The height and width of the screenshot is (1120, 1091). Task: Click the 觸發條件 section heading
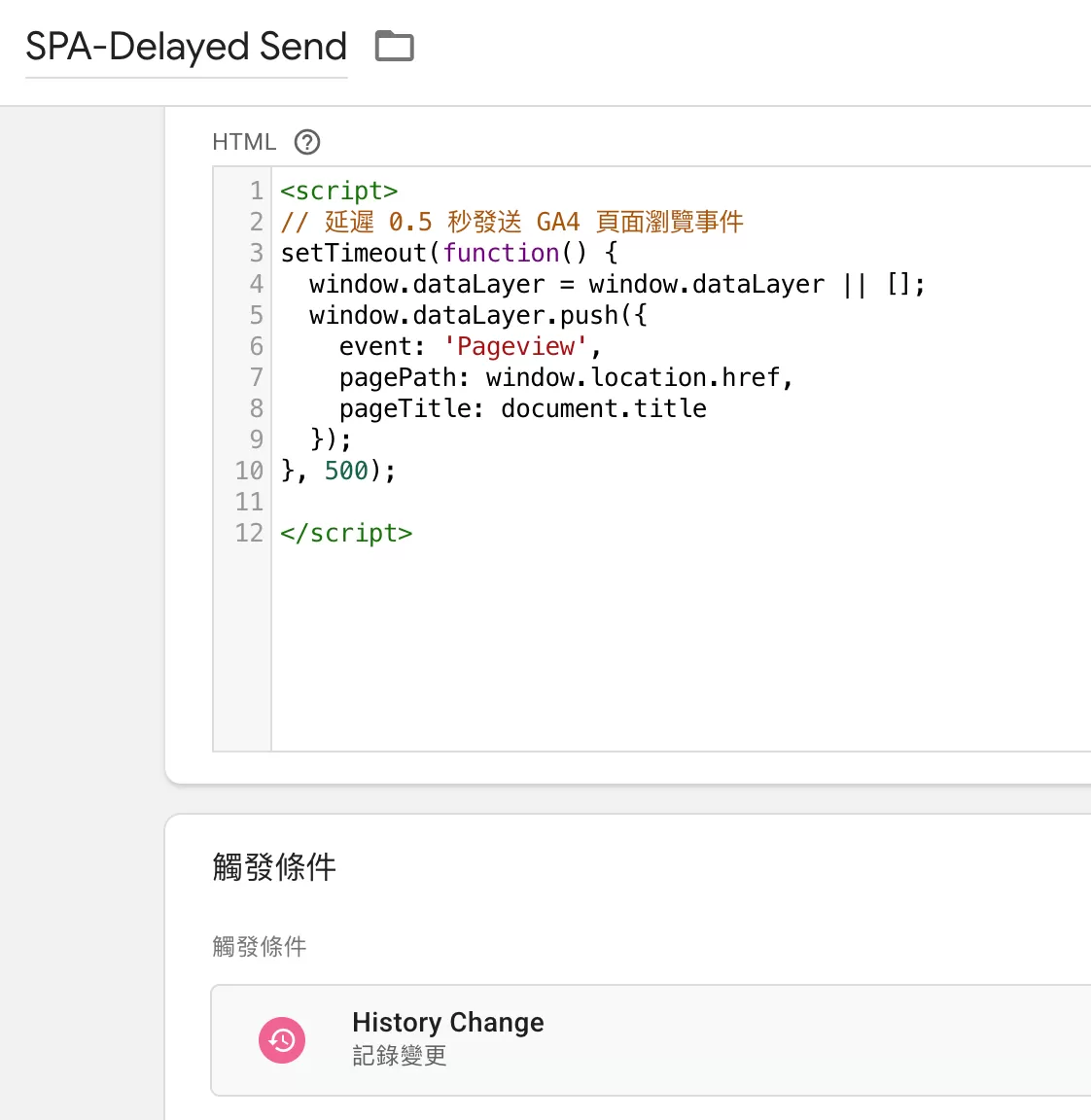tap(274, 867)
